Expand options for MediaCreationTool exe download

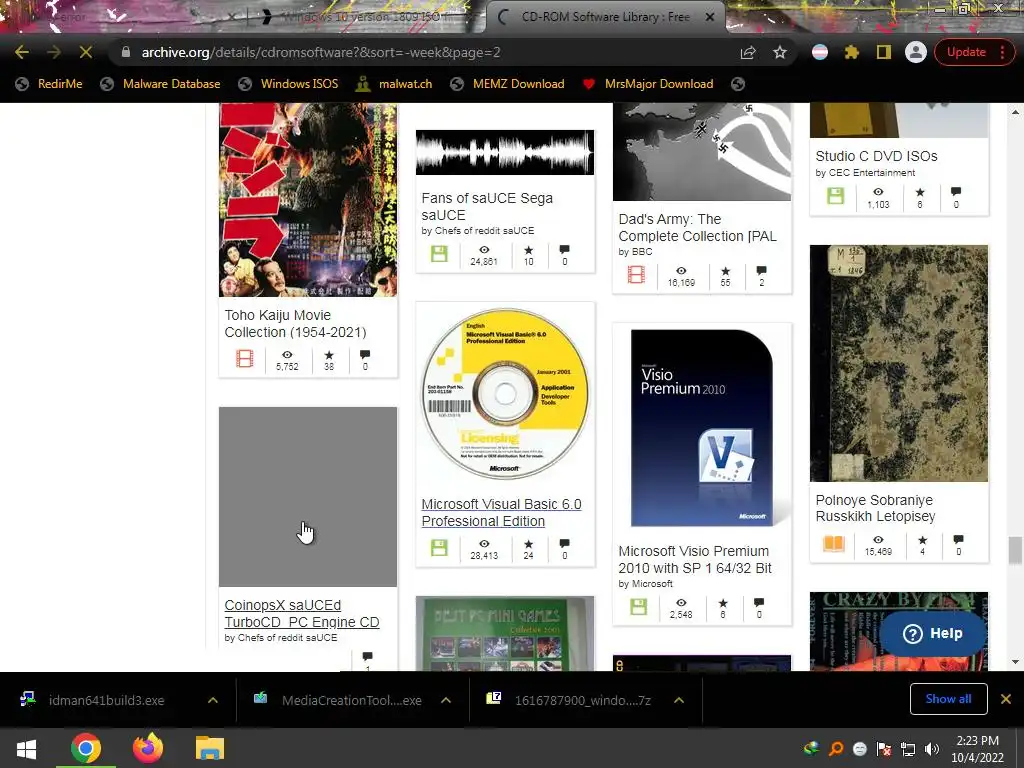(445, 700)
